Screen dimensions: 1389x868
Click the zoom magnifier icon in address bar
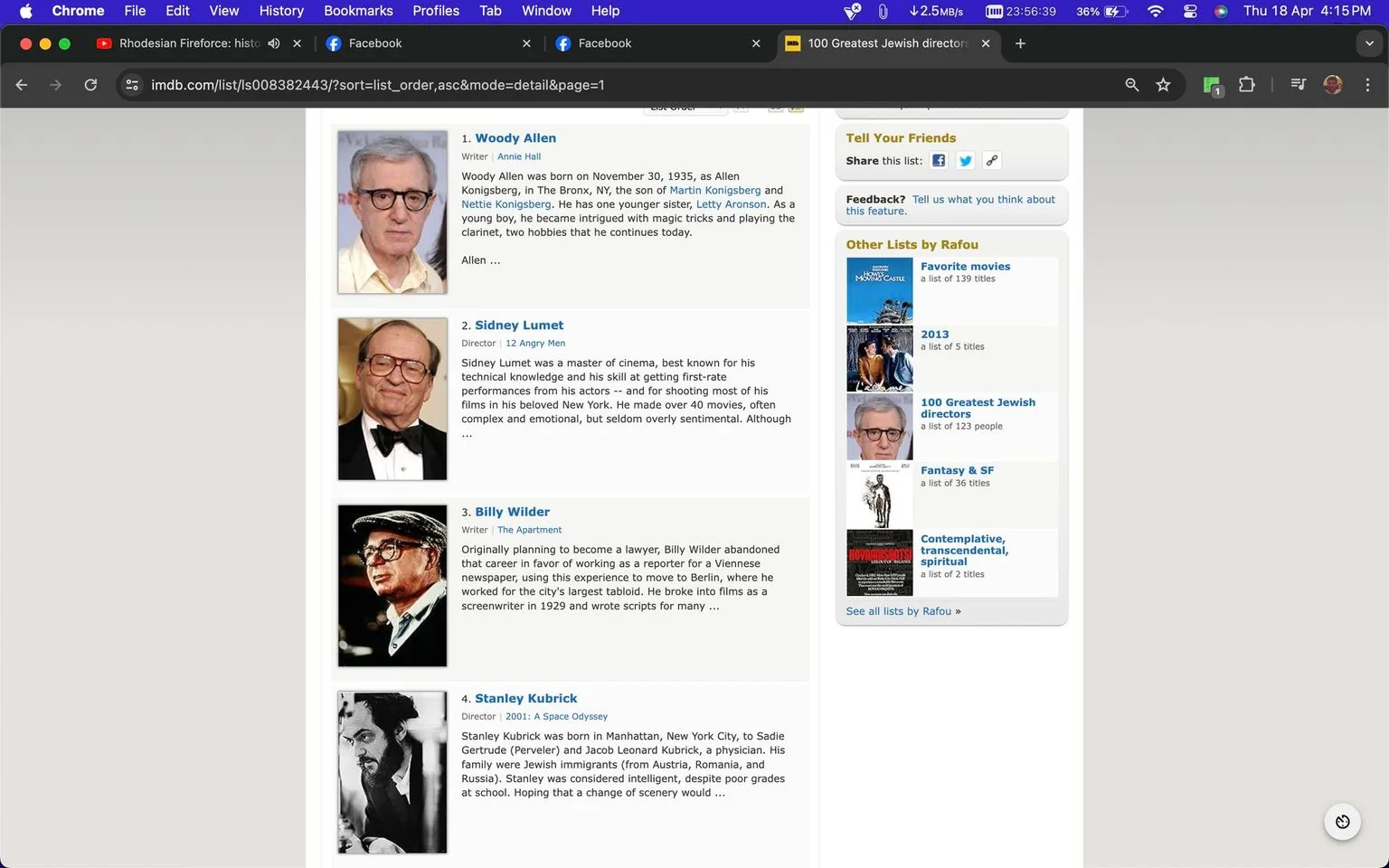pos(1131,85)
